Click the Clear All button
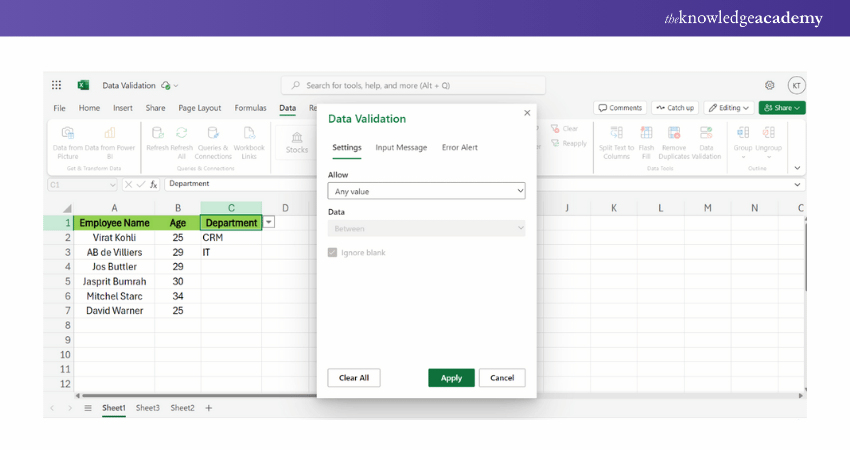Image resolution: width=850 pixels, height=450 pixels. coord(354,378)
